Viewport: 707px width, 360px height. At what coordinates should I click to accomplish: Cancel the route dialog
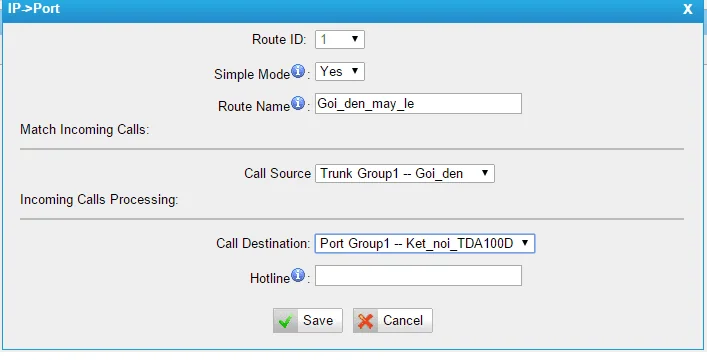point(393,320)
